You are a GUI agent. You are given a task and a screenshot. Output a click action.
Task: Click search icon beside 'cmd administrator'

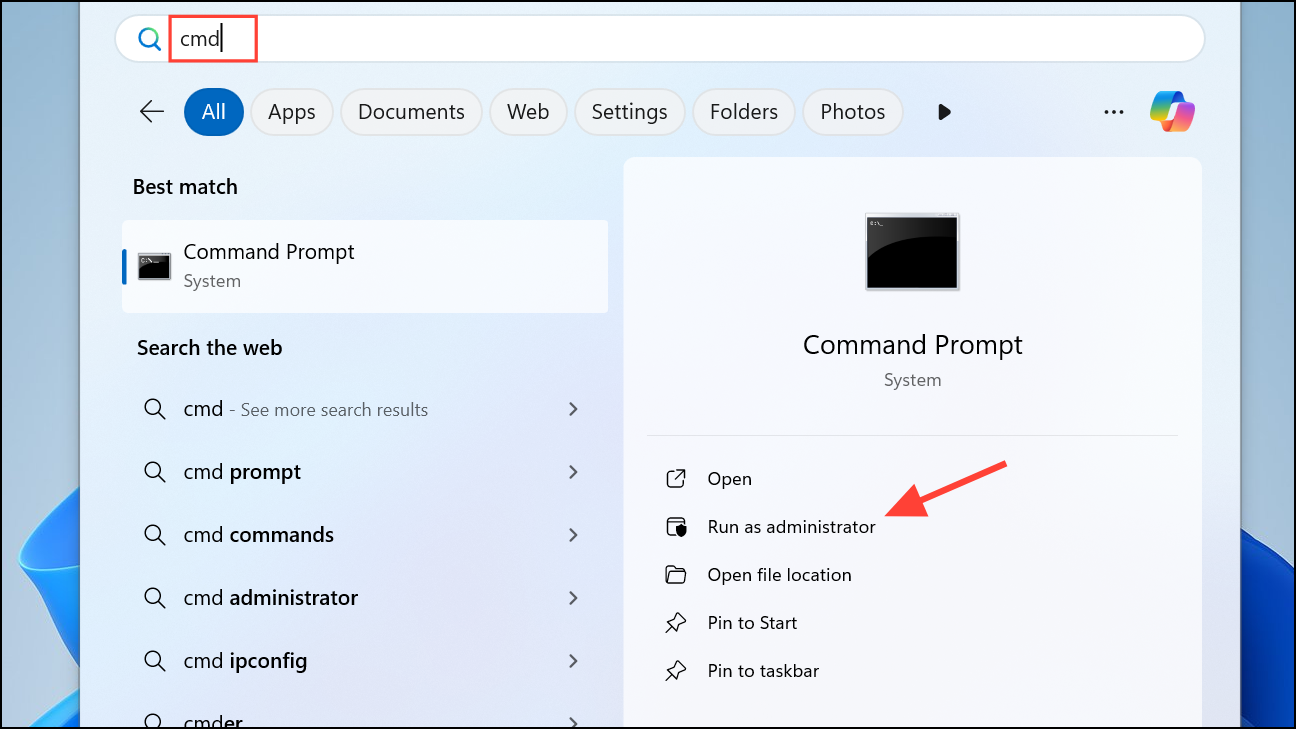[154, 598]
